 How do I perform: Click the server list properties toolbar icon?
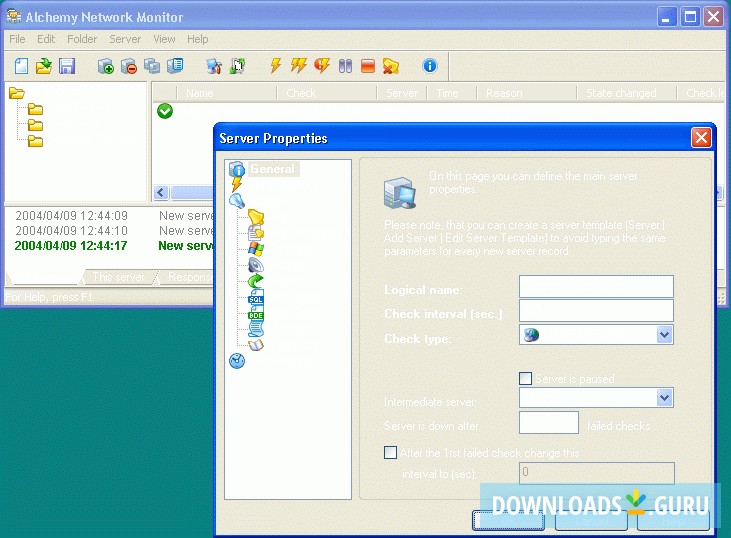pos(175,66)
